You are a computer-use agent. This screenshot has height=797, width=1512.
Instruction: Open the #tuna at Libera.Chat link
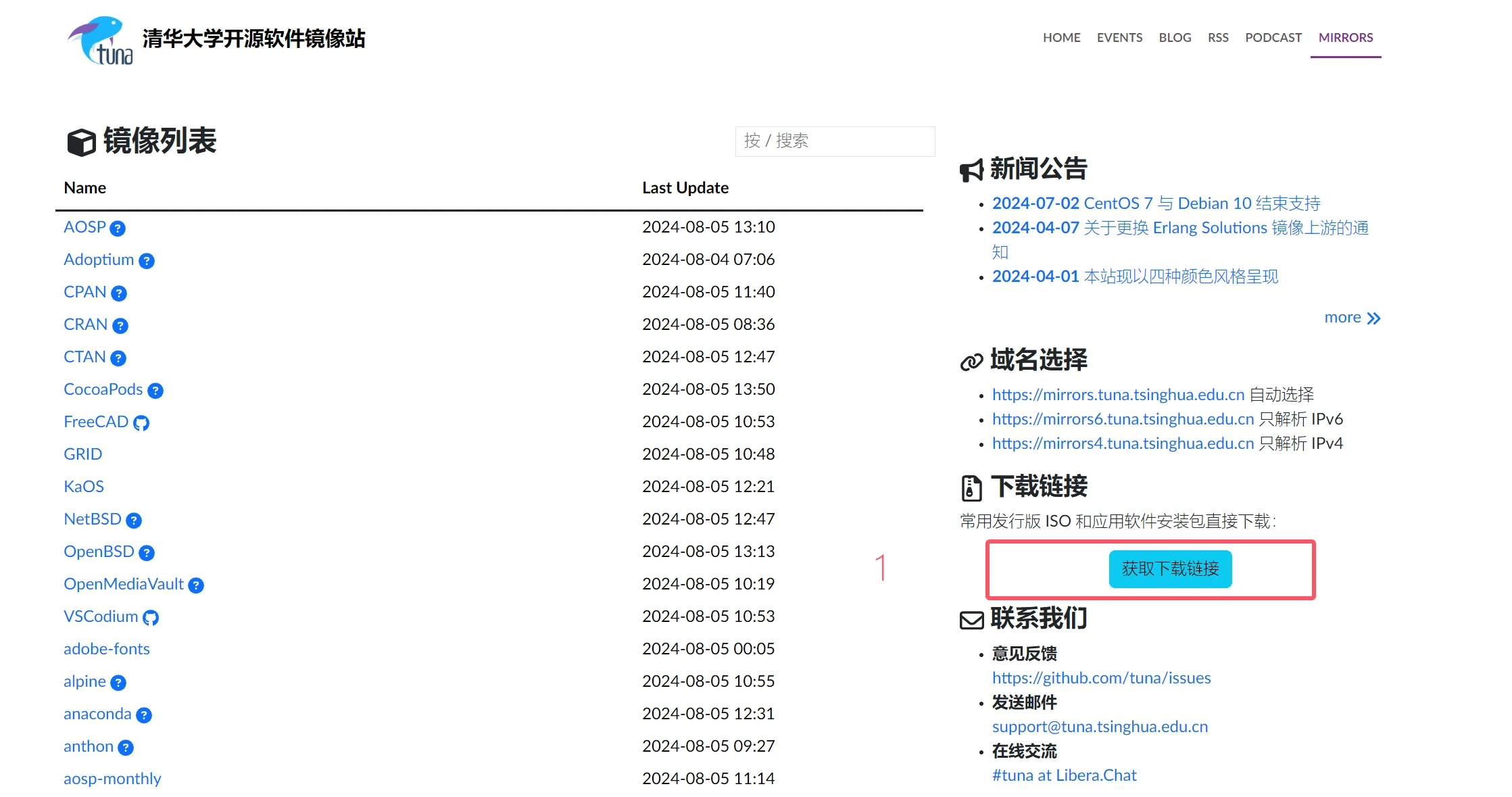coord(1064,775)
